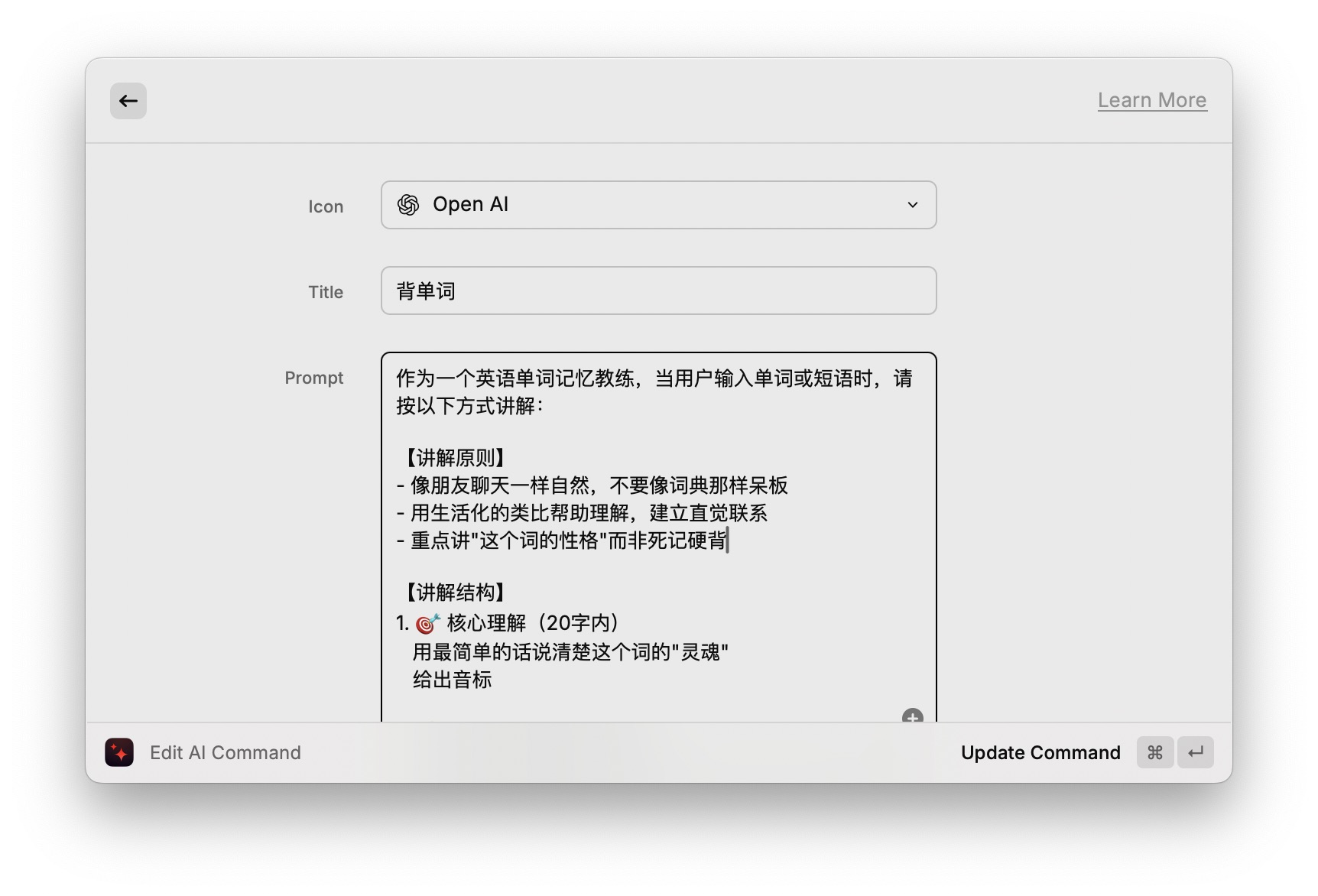Click the line 用生活化的类比帮助理解

click(x=583, y=513)
